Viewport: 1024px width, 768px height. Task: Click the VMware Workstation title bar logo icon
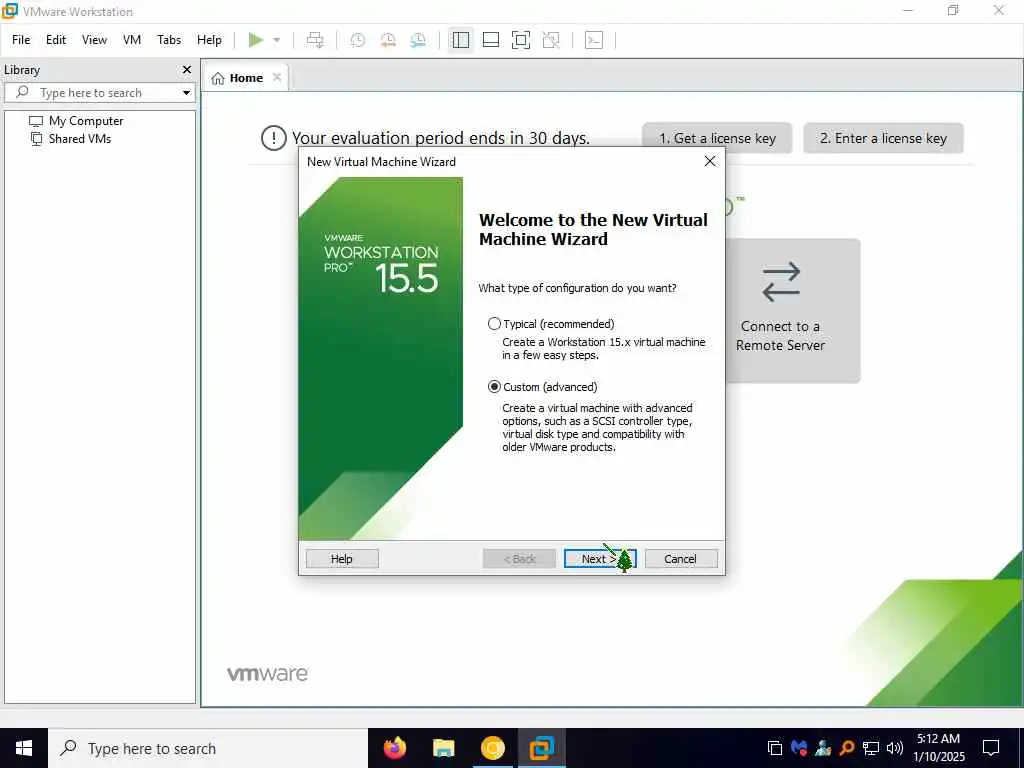[x=9, y=10]
